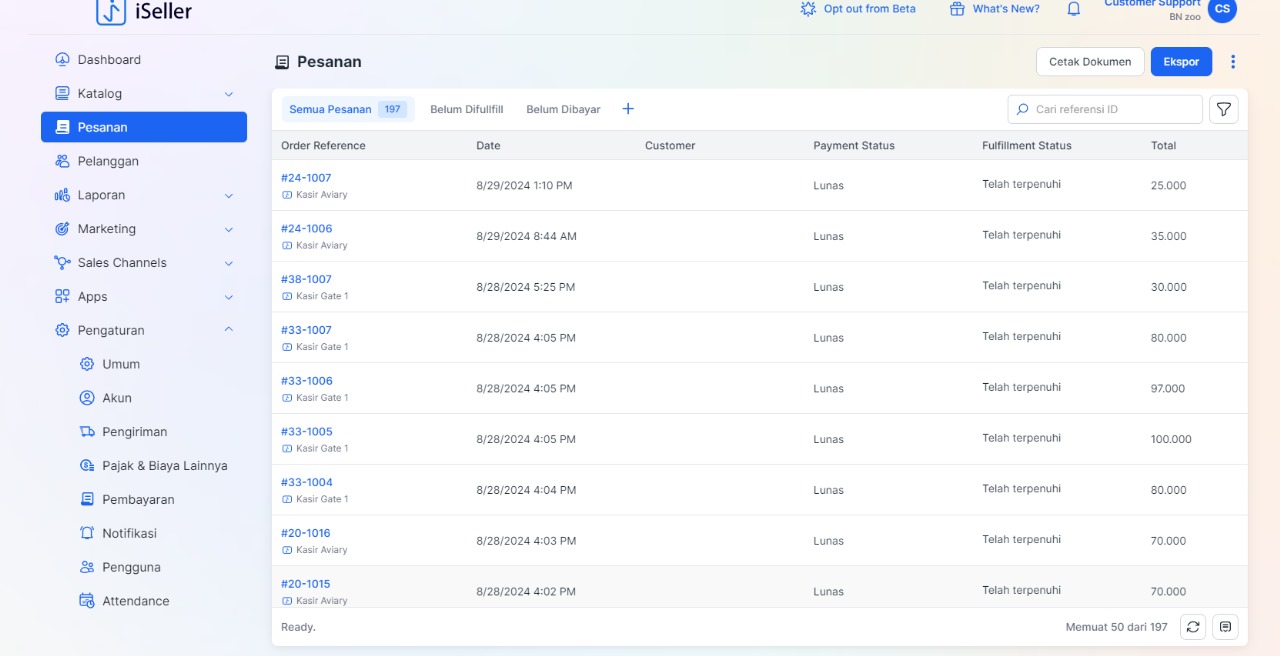Click the Dashboard gauge icon

pyautogui.click(x=62, y=60)
